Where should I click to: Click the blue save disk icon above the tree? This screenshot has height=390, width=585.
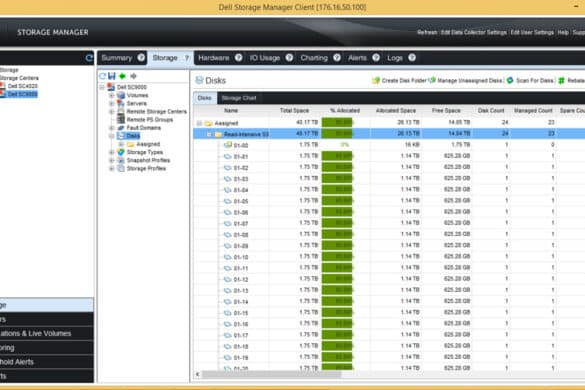pyautogui.click(x=112, y=76)
